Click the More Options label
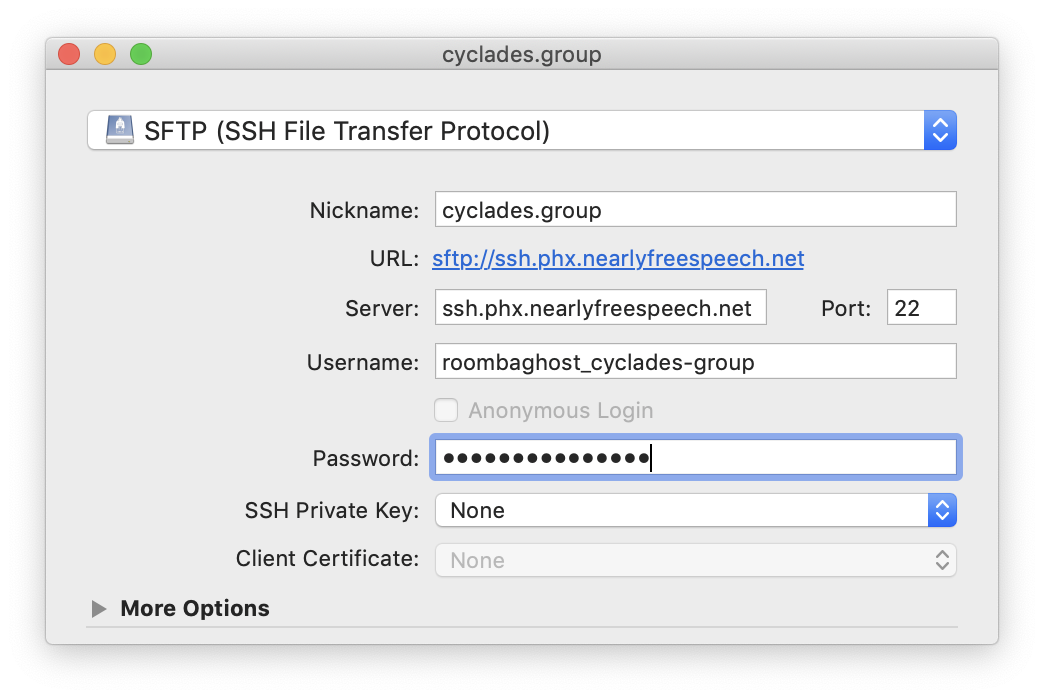Image resolution: width=1044 pixels, height=698 pixels. pos(195,608)
